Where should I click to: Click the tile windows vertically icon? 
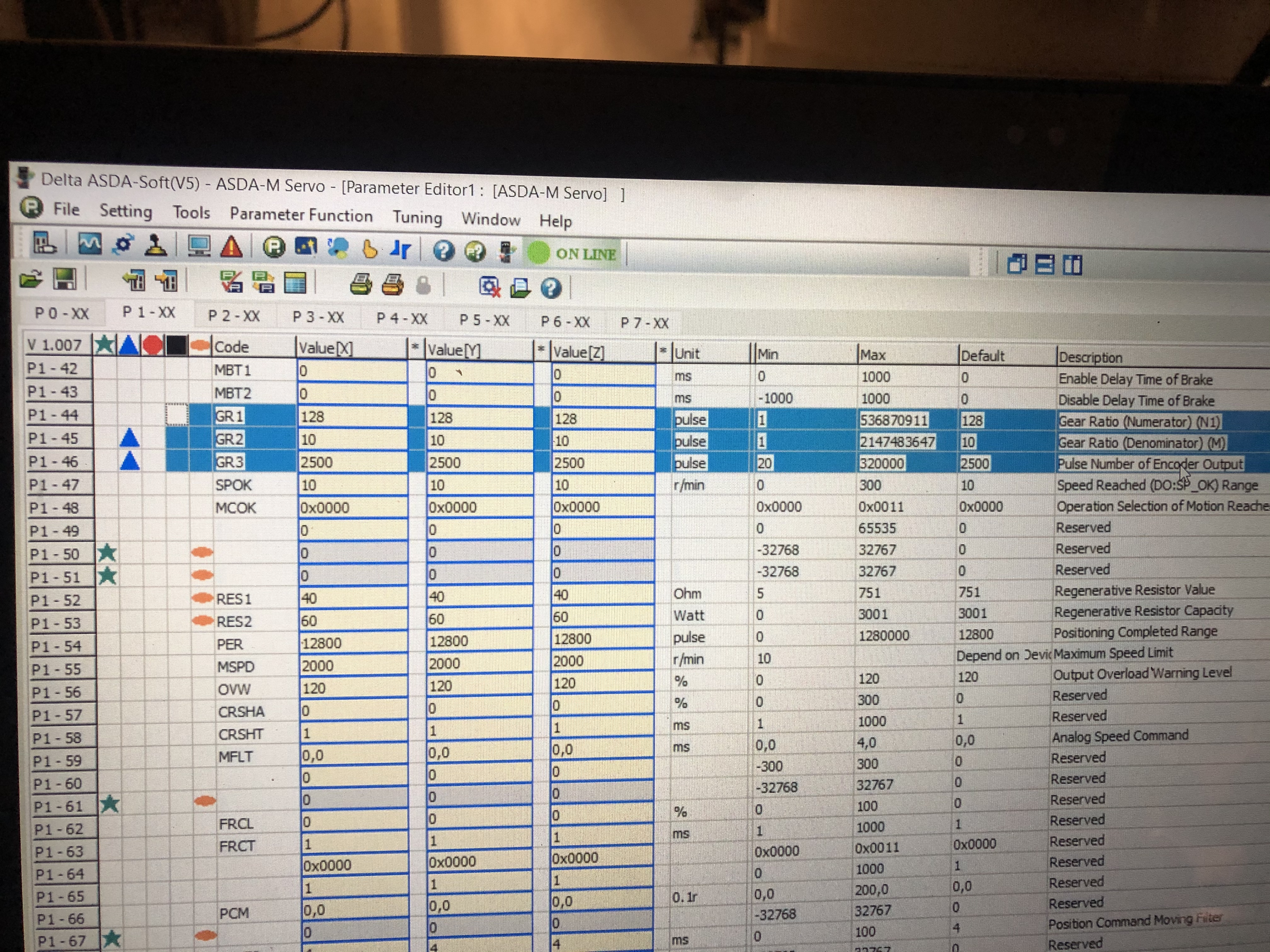(1072, 265)
